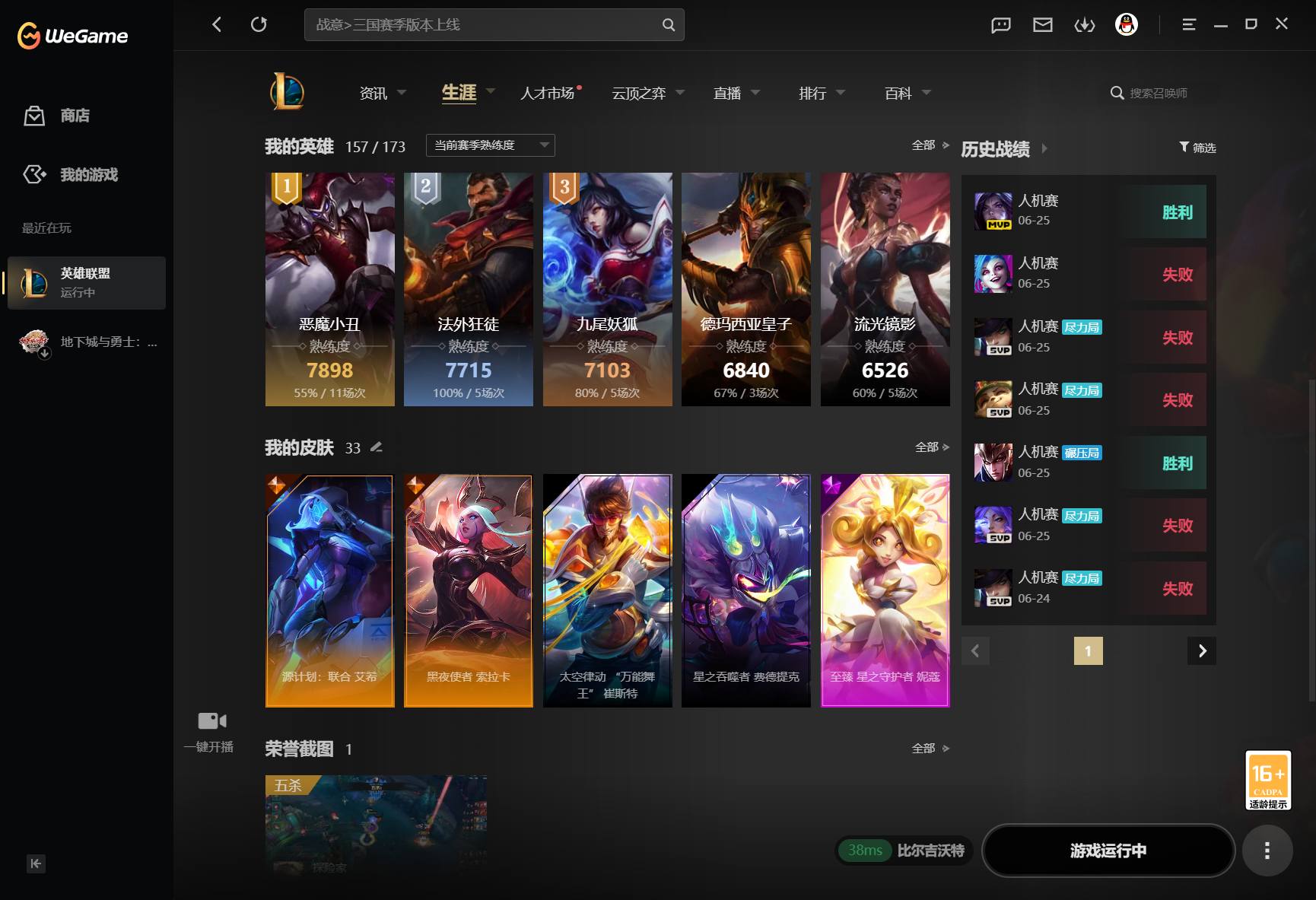Viewport: 1316px width, 900px height.
Task: Expand the 直播 menu arrow
Action: 755,92
